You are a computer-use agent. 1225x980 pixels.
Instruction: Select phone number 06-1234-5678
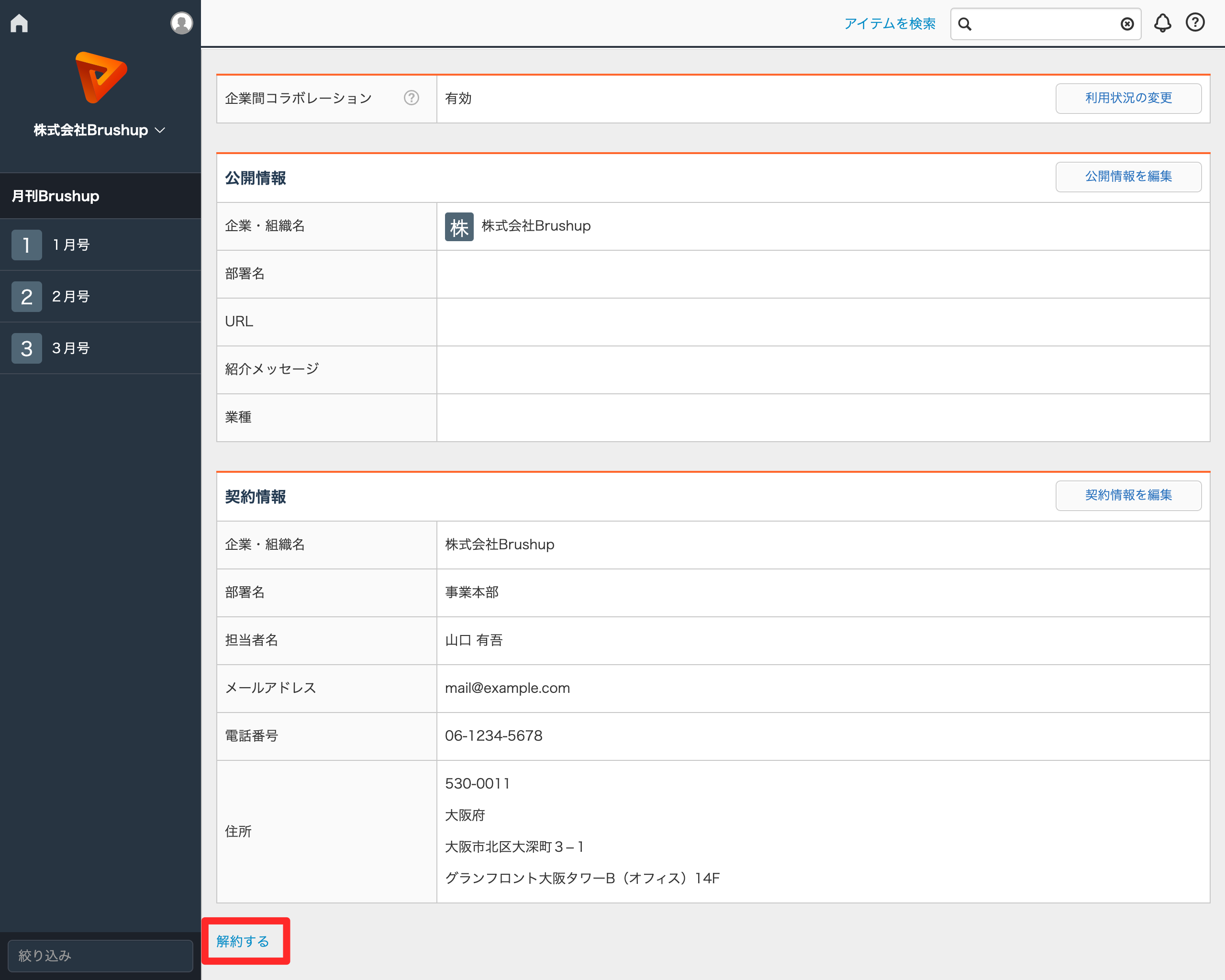[x=493, y=735]
